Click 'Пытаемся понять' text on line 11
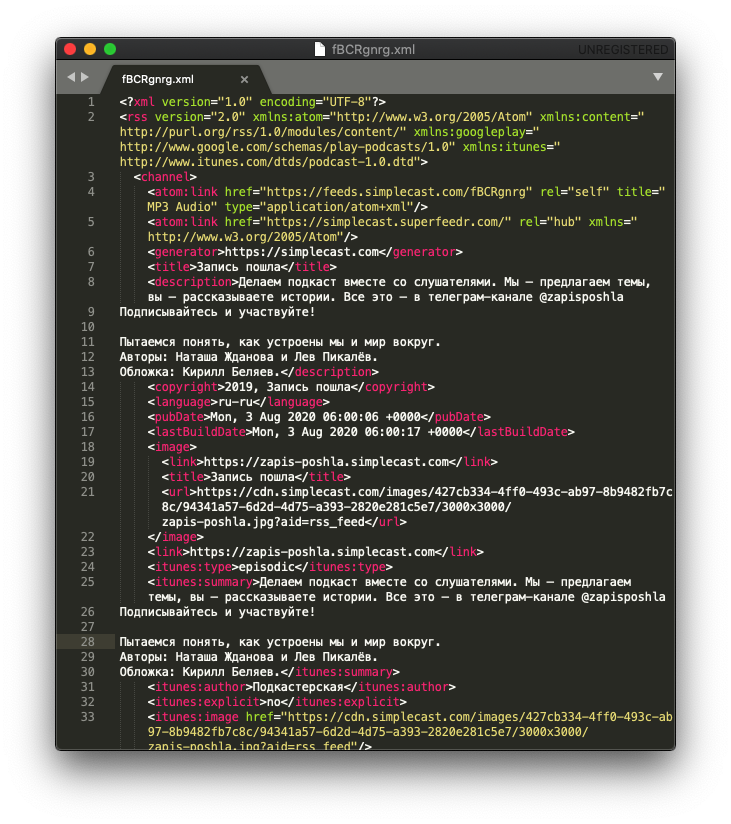The height and width of the screenshot is (824, 731). click(x=175, y=342)
